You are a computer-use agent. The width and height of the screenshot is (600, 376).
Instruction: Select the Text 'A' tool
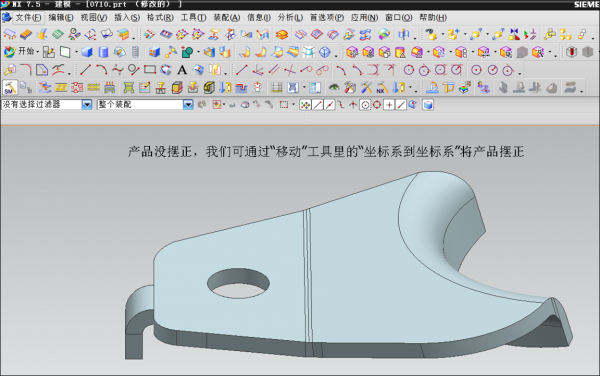182,70
